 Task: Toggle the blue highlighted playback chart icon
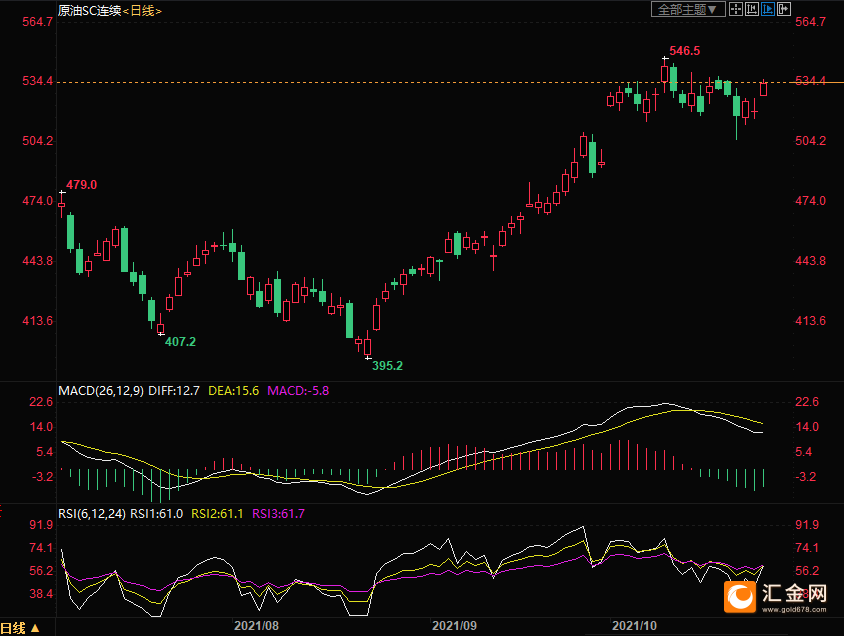tap(769, 9)
